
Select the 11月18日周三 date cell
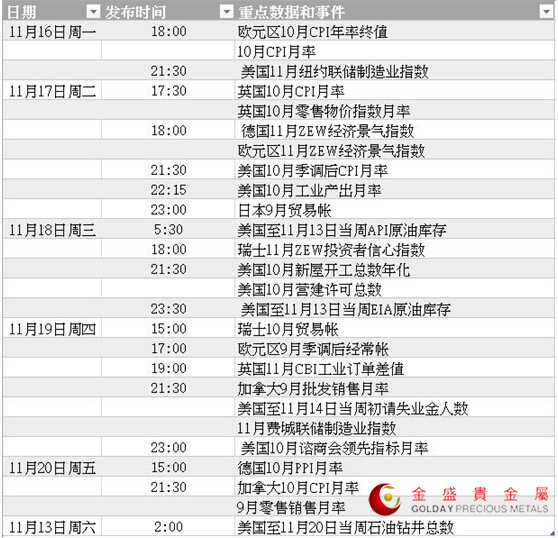52,230
